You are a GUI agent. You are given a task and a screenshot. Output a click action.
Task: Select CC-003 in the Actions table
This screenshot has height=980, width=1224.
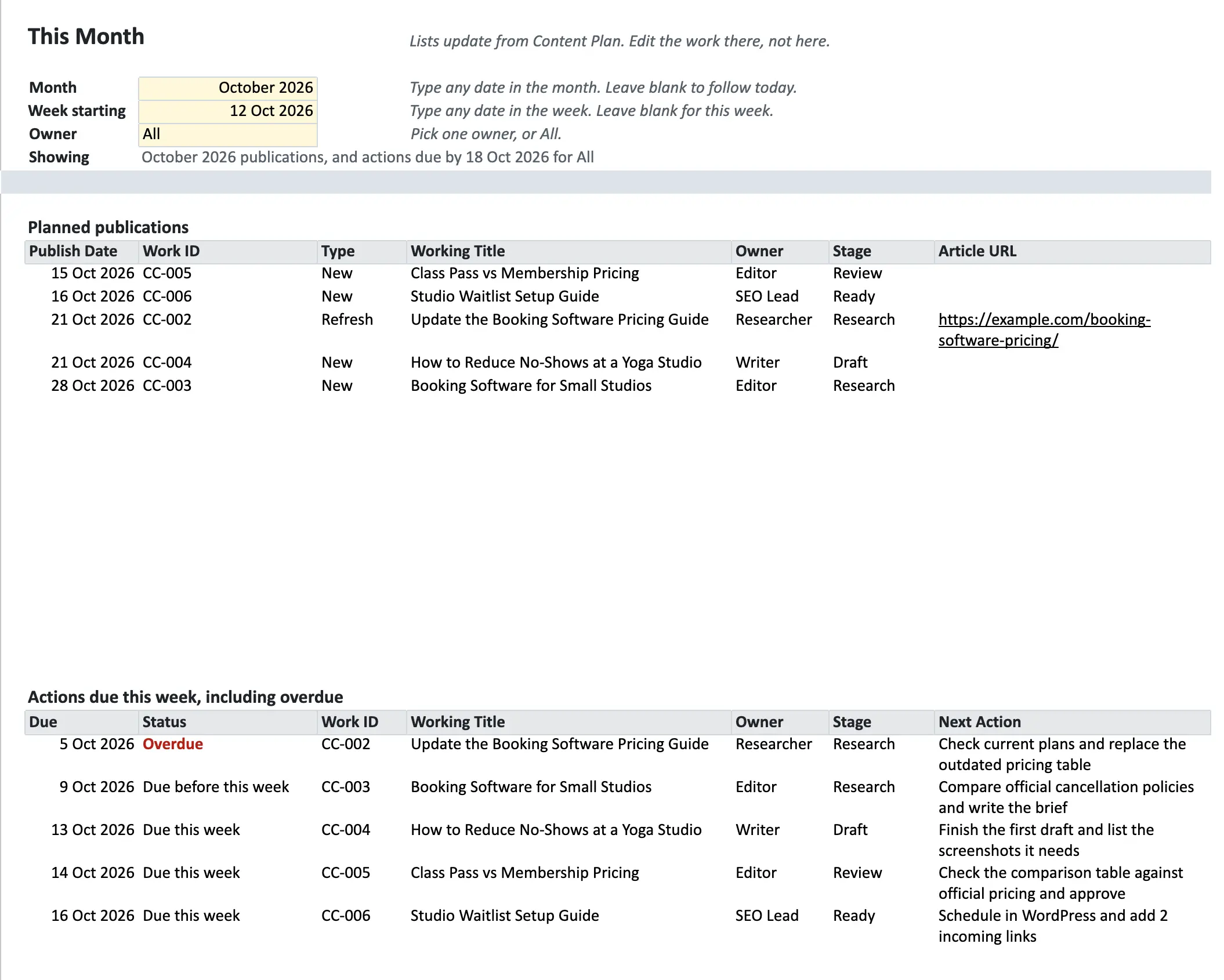click(346, 787)
